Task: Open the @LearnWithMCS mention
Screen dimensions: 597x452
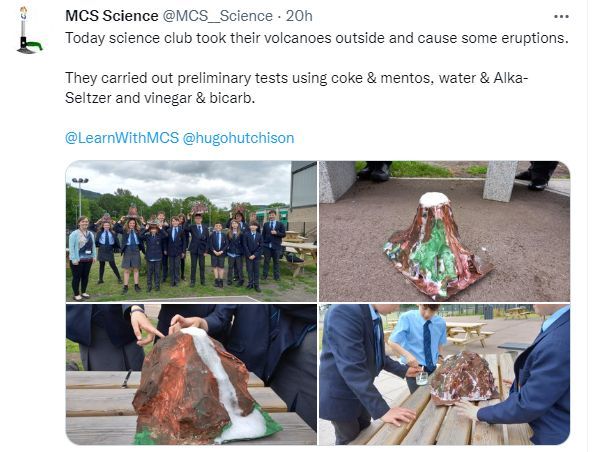Action: (122, 137)
